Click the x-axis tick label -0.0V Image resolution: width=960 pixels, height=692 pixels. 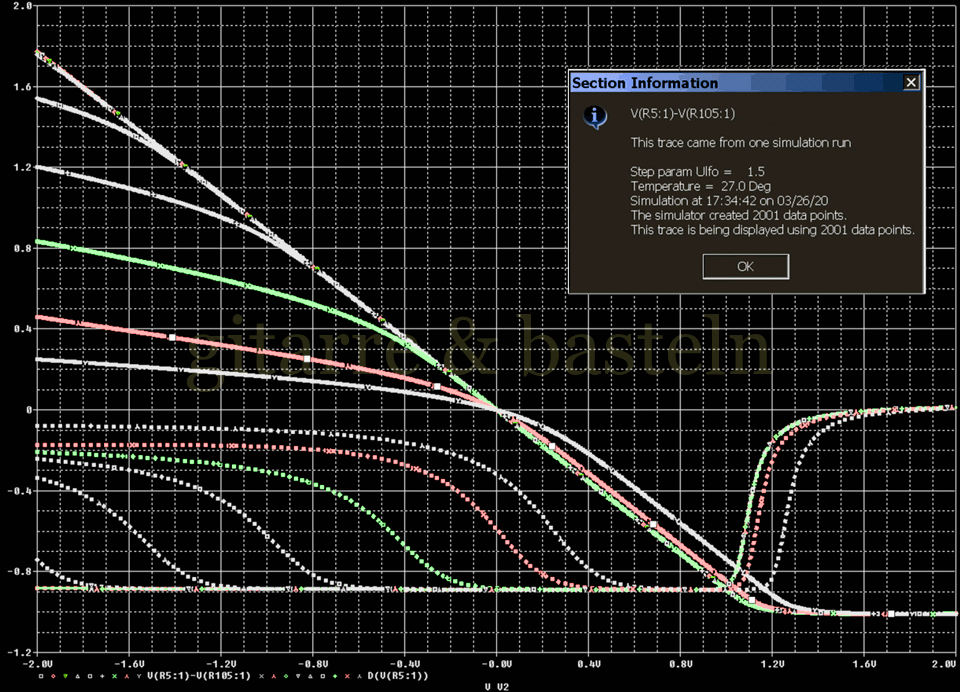pyautogui.click(x=497, y=664)
